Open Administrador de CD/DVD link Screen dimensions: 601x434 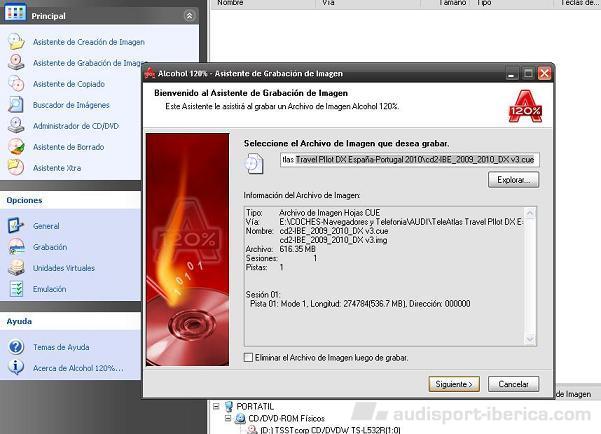76,126
